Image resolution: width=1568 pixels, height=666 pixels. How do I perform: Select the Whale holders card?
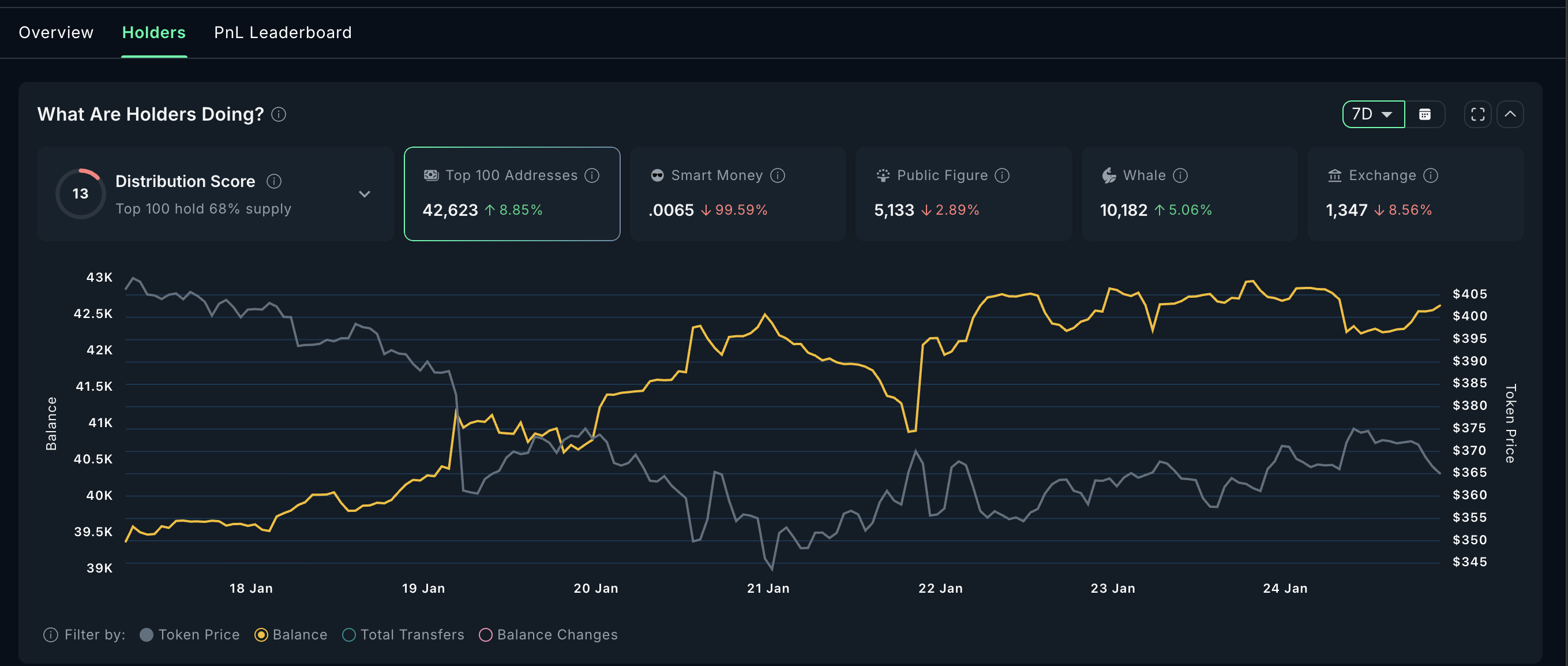[x=1189, y=193]
